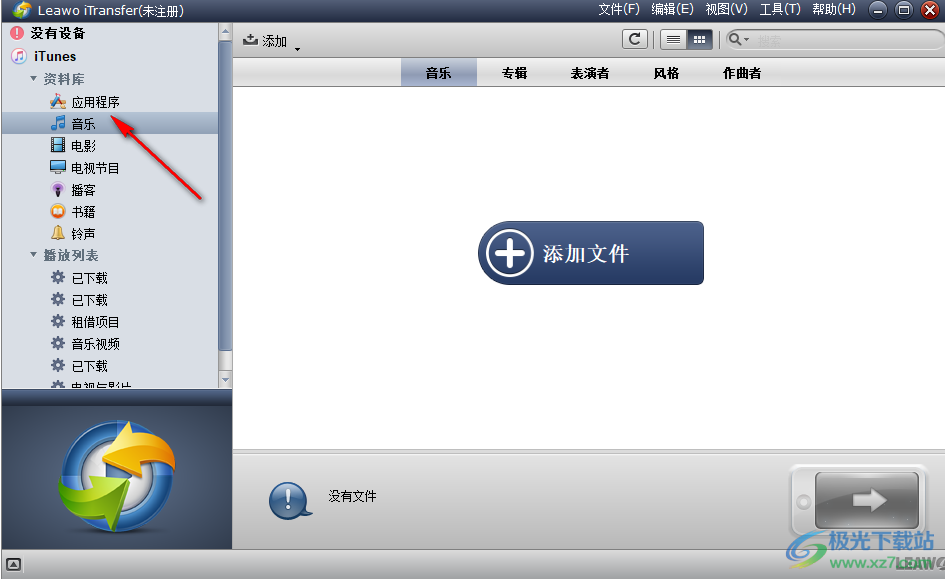Image resolution: width=945 pixels, height=579 pixels.
Task: Click the magnifier search icon
Action: click(x=734, y=39)
